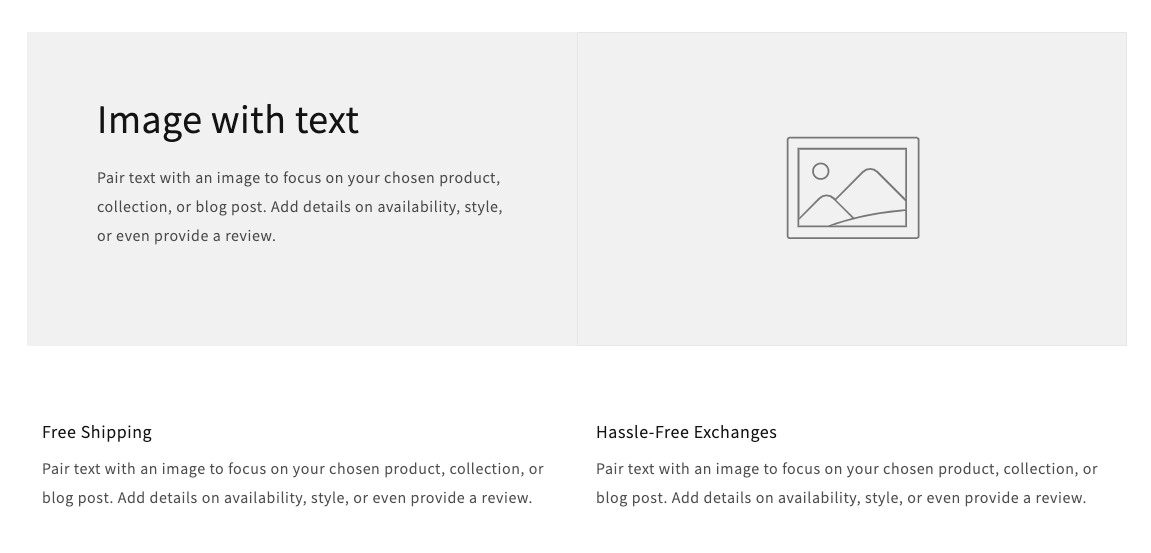This screenshot has height=553, width=1151.
Task: Select the "Image with text" heading
Action: (228, 120)
